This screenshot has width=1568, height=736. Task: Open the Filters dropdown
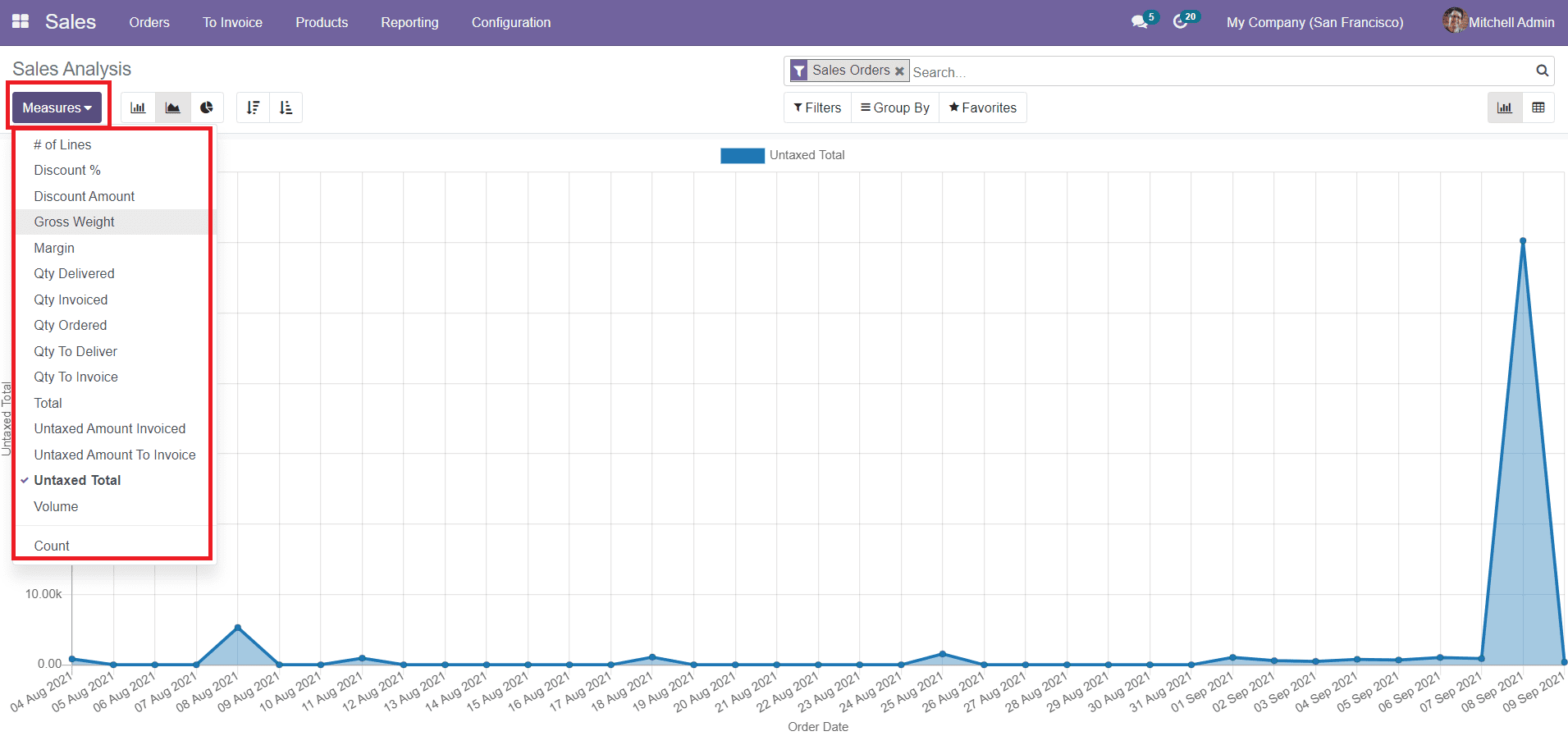[x=817, y=107]
